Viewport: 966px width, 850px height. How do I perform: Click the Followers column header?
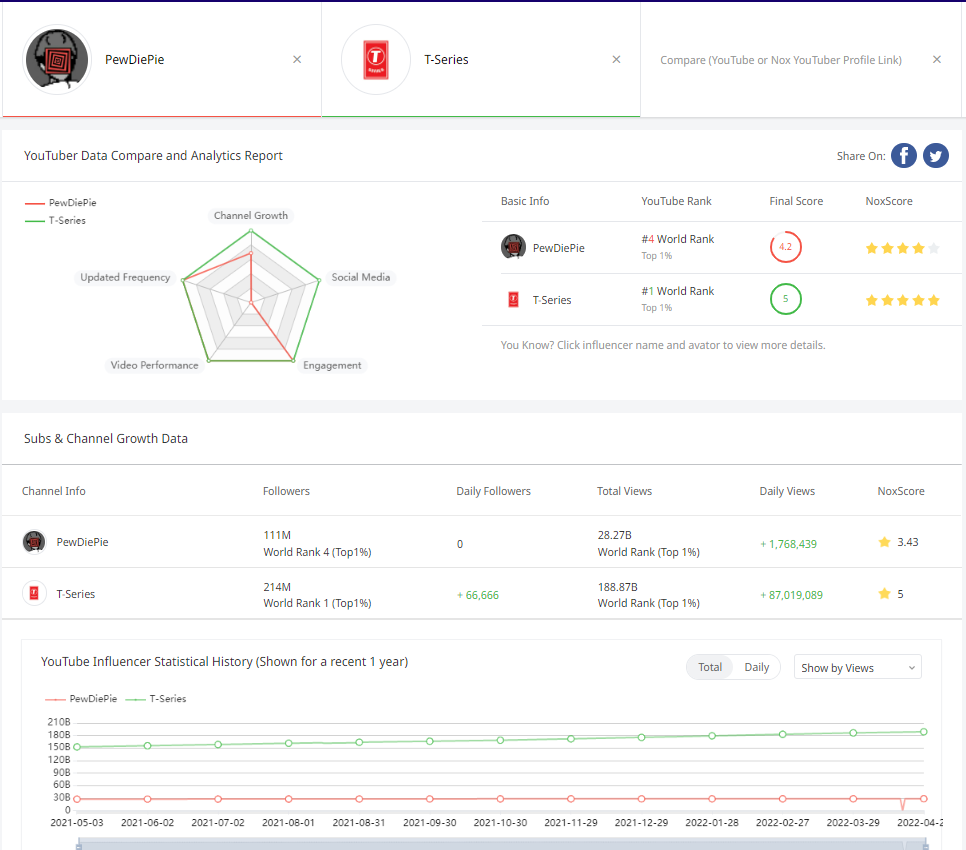[286, 492]
